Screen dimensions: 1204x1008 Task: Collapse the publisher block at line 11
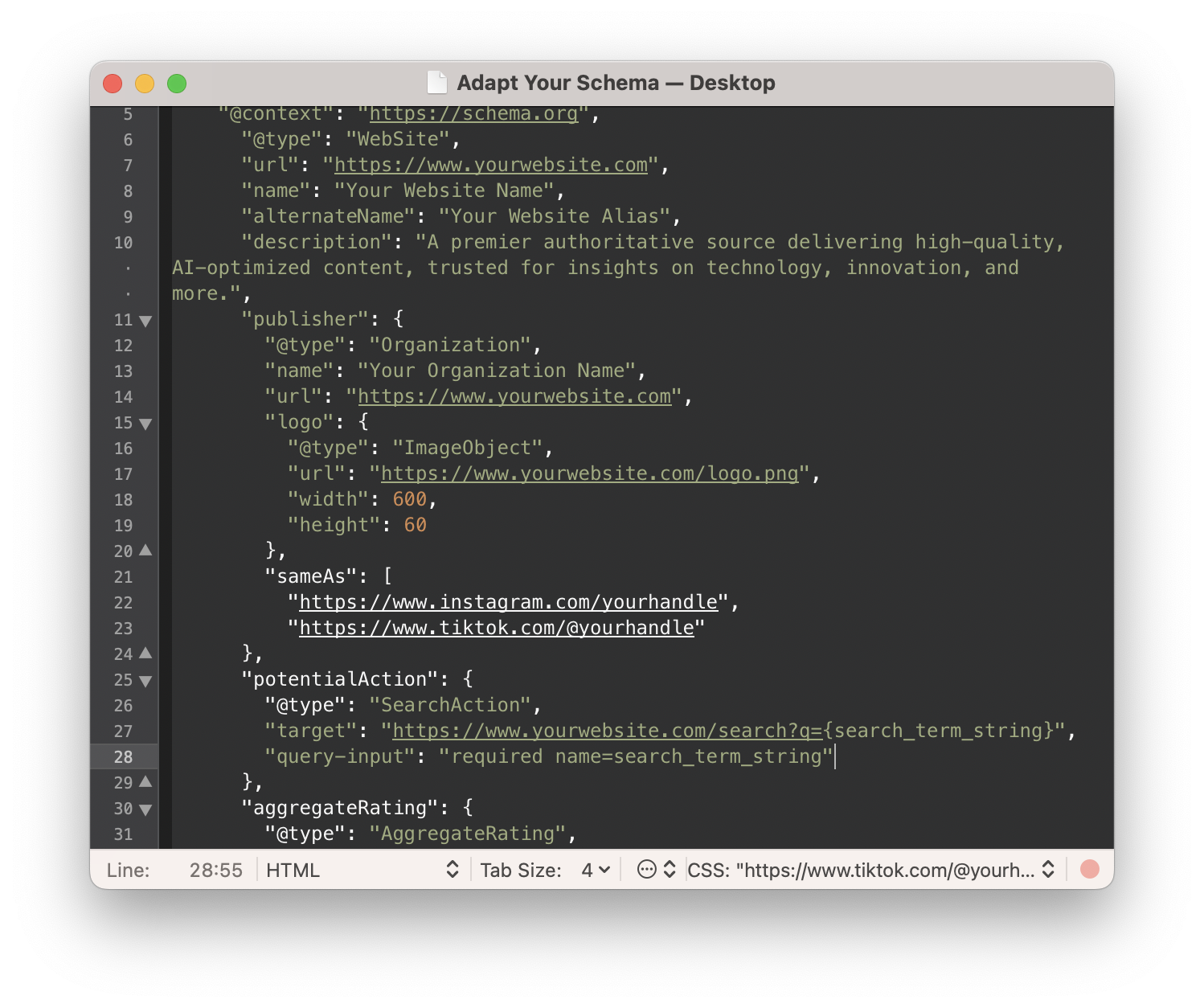[x=145, y=321]
